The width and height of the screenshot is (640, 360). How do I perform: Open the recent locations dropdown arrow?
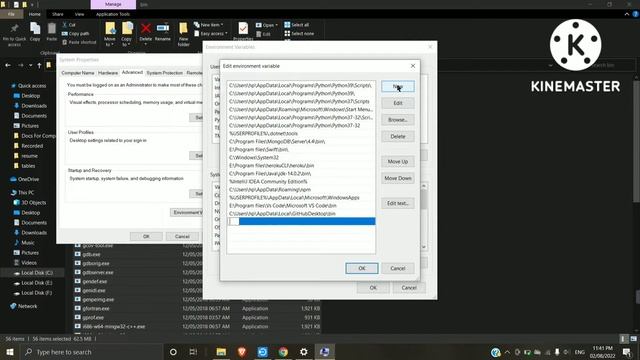[31, 65]
